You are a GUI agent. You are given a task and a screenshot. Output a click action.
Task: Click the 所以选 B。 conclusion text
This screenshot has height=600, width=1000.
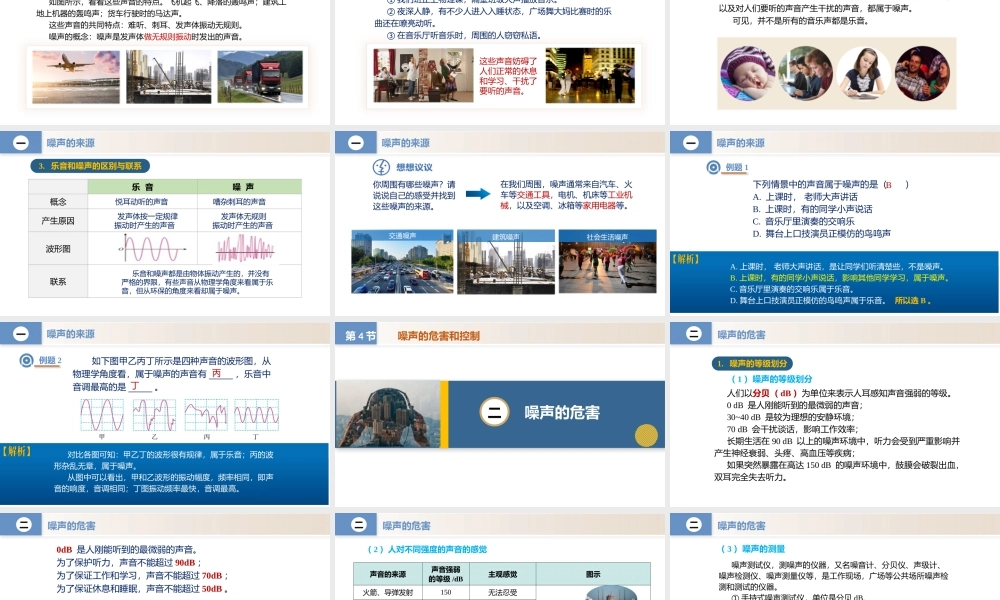pos(913,300)
